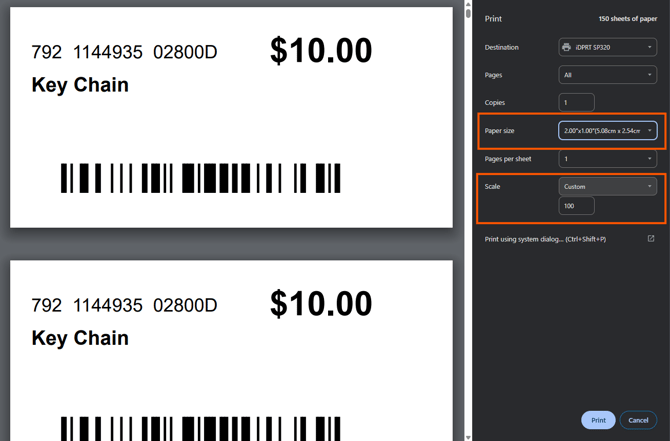Viewport: 670px width, 441px height.
Task: Open Print using system dialog link
Action: click(x=545, y=239)
